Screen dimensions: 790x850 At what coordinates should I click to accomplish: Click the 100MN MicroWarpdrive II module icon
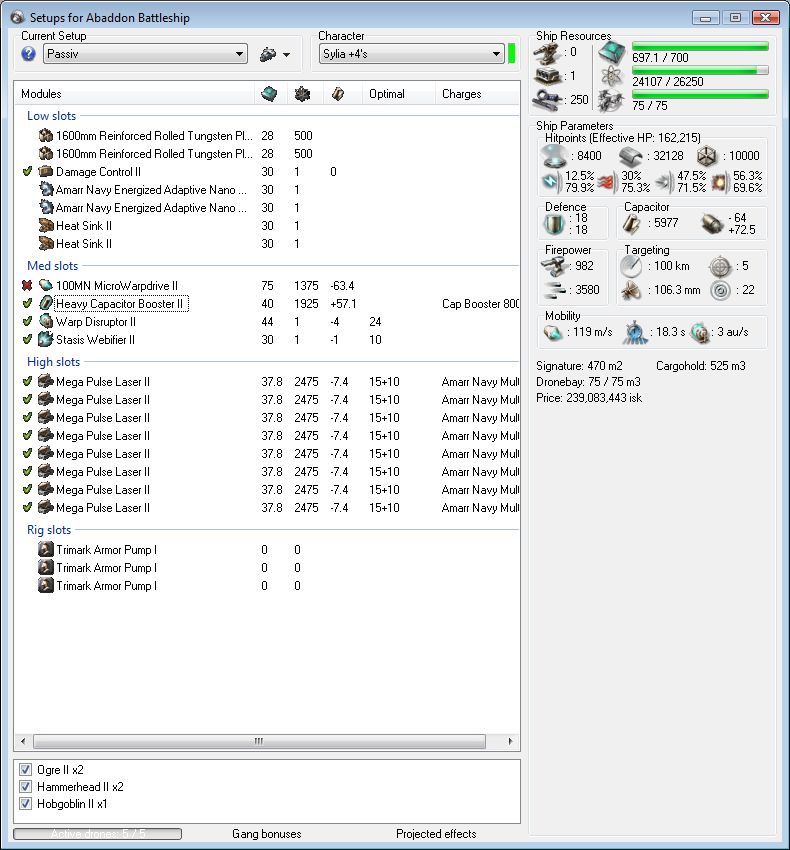point(46,286)
